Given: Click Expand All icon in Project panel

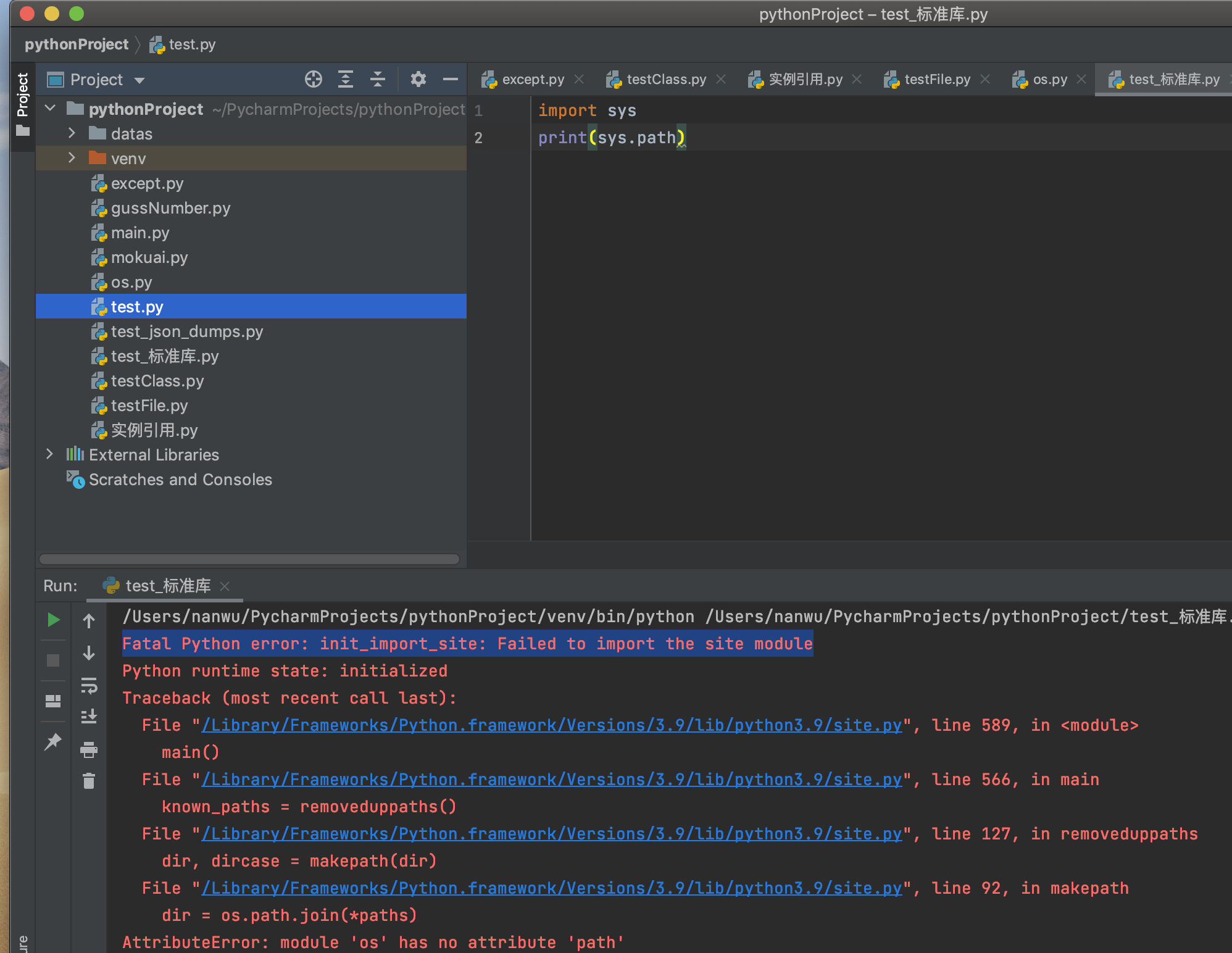Looking at the screenshot, I should [346, 79].
